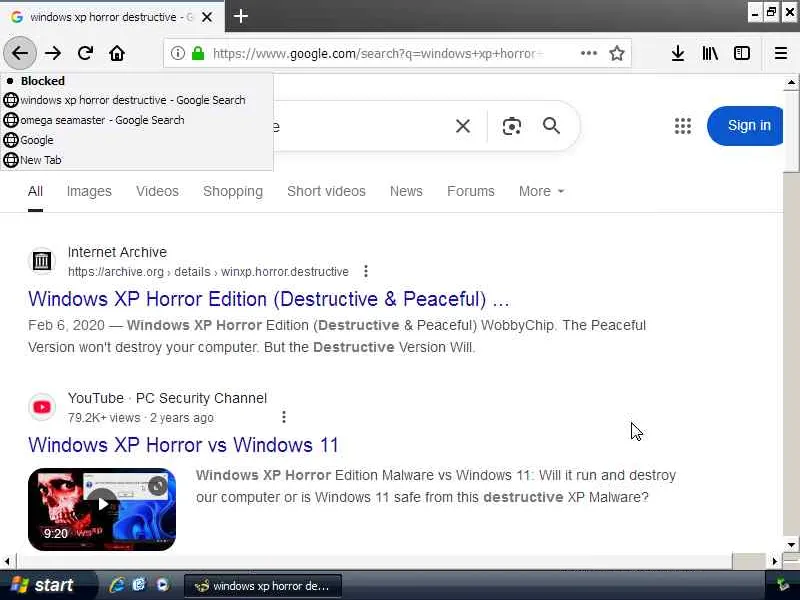
Task: View site information icon in address bar
Action: coord(178,53)
